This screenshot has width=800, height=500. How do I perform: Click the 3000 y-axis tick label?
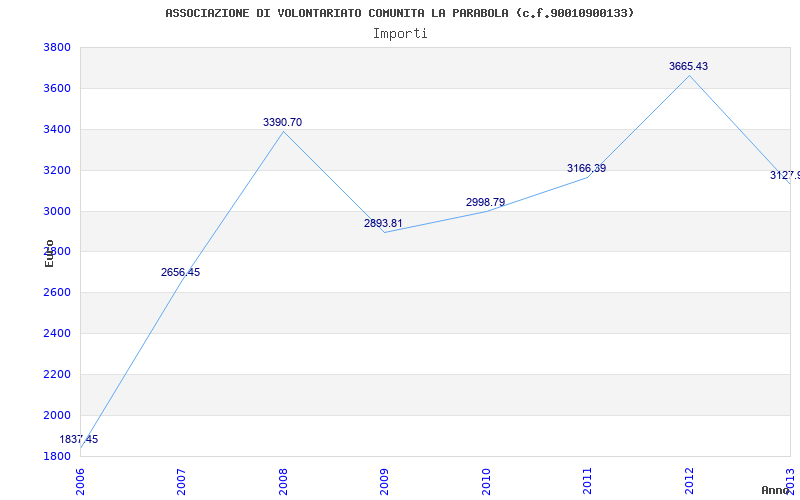[58, 211]
